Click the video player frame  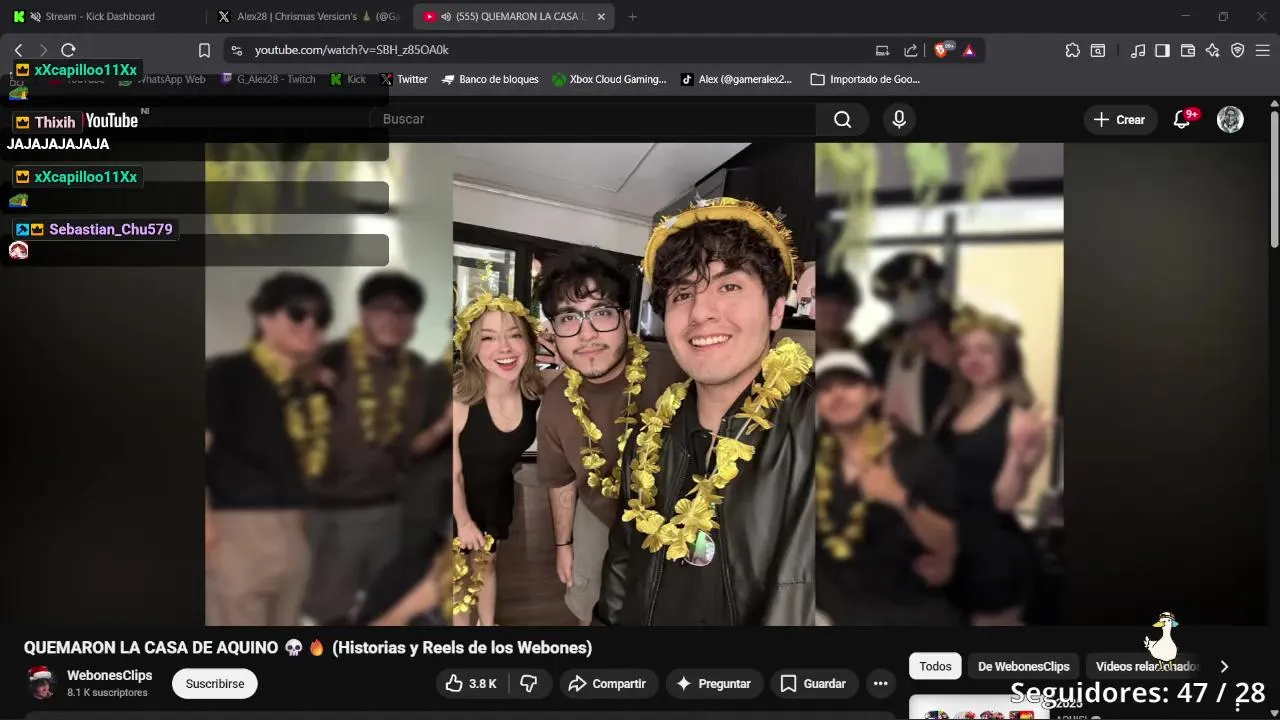click(x=634, y=384)
